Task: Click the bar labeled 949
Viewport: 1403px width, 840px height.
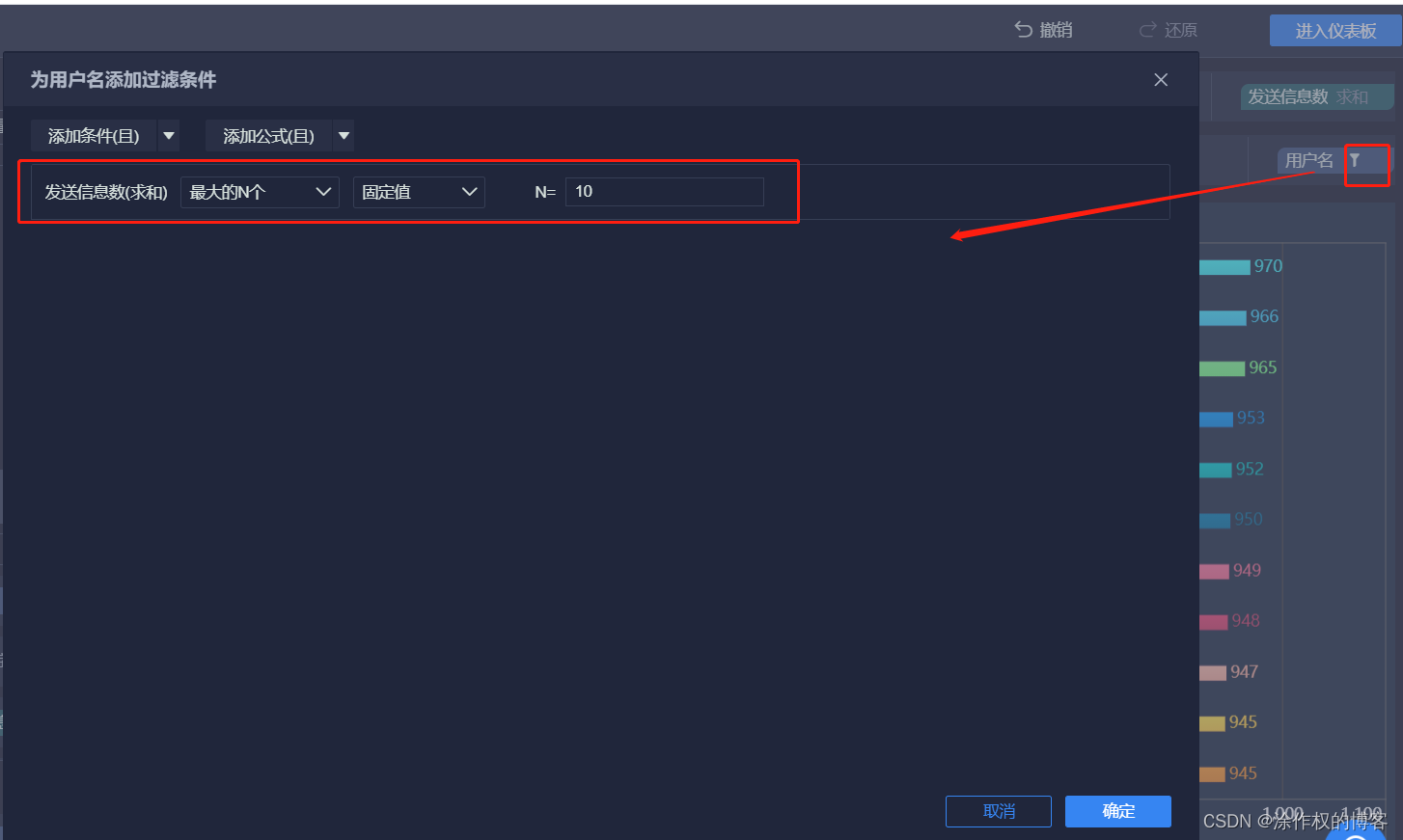Action: click(x=1214, y=571)
